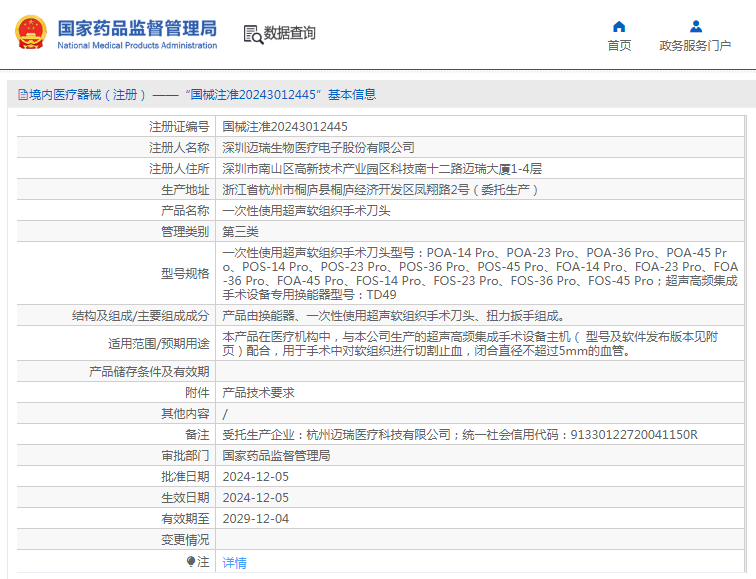This screenshot has width=756, height=579.
Task: Go to 首页 text link
Action: 619,46
